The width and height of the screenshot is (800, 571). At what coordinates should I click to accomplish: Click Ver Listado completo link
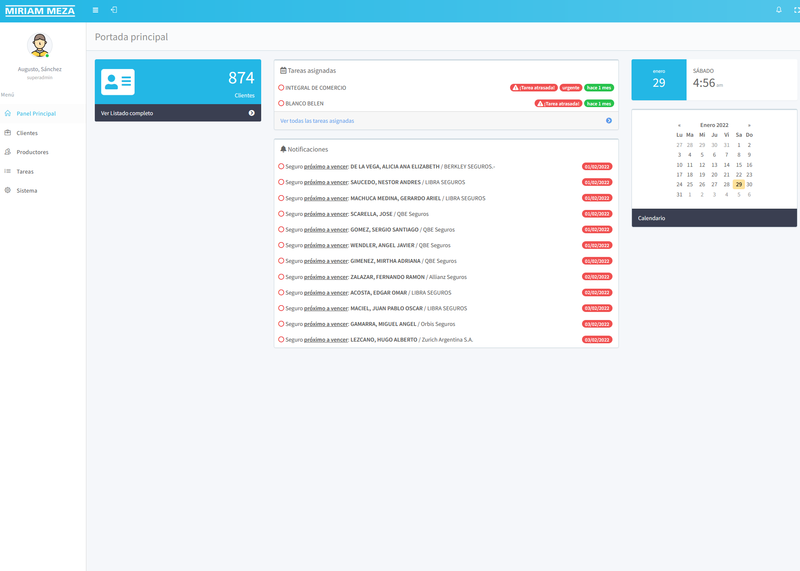pyautogui.click(x=127, y=113)
